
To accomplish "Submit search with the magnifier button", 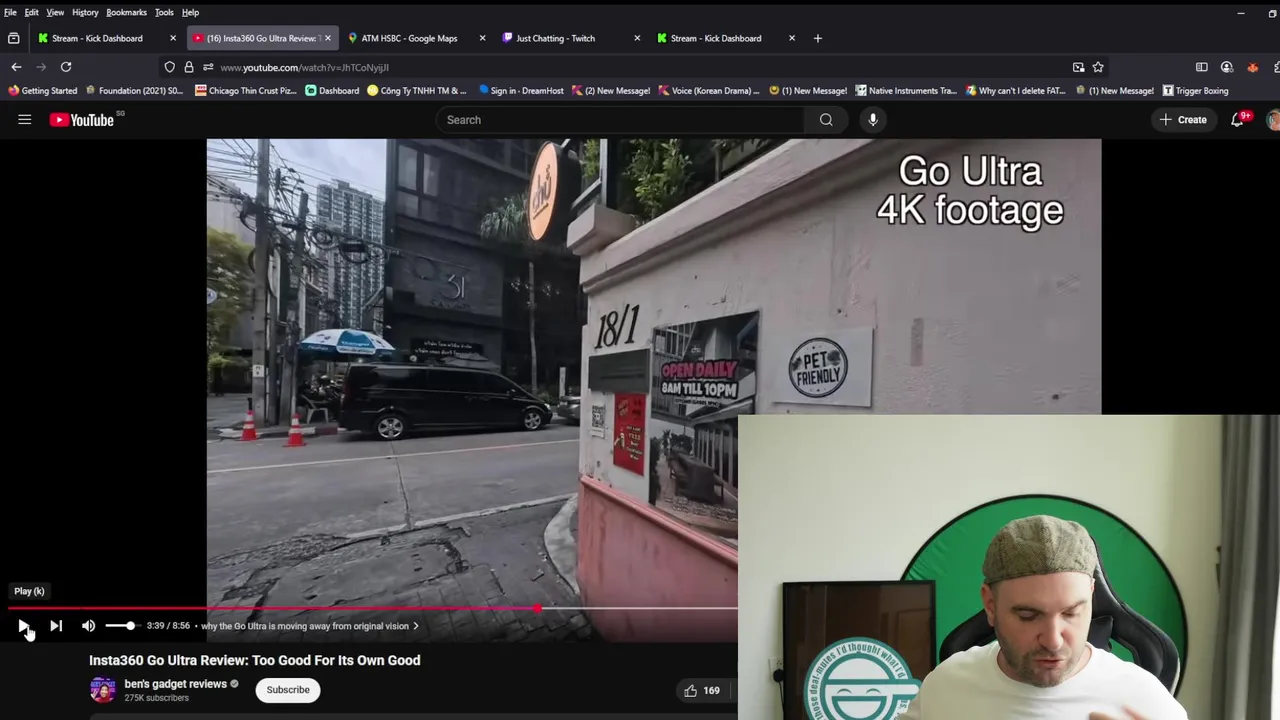I will 826,120.
